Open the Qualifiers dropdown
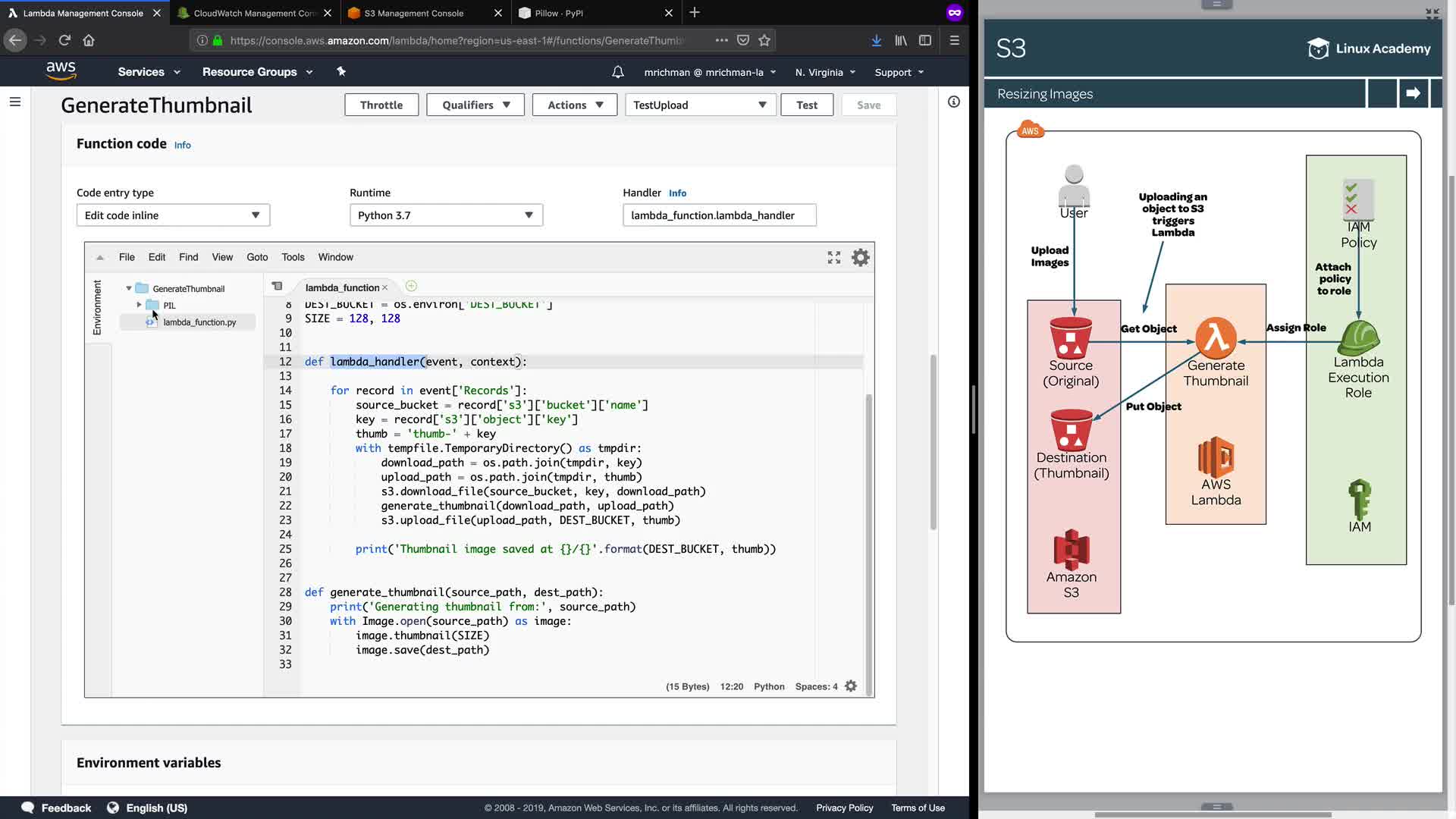The height and width of the screenshot is (819, 1456). (x=475, y=105)
